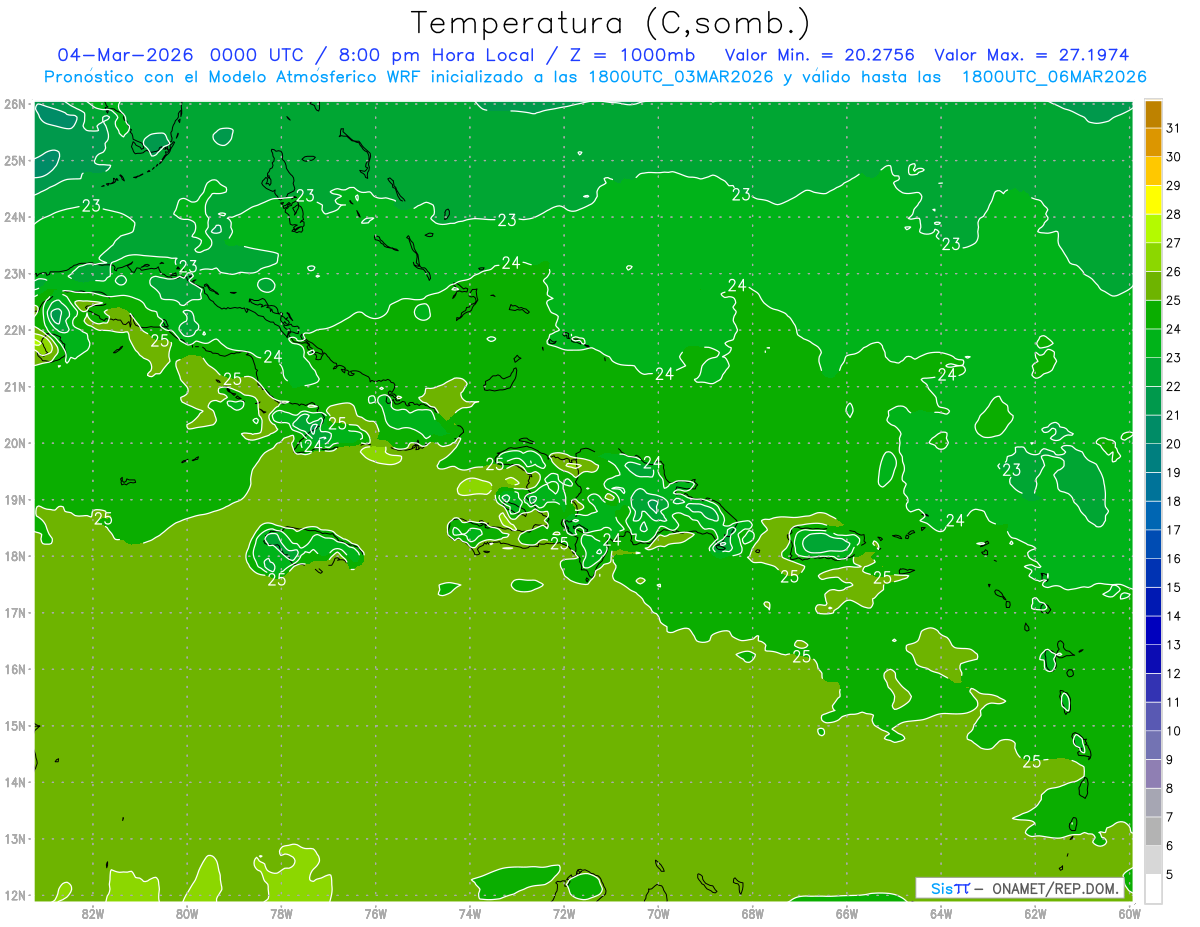This screenshot has width=1200, height=927.
Task: Click the legend value 7
Action: click(1169, 817)
